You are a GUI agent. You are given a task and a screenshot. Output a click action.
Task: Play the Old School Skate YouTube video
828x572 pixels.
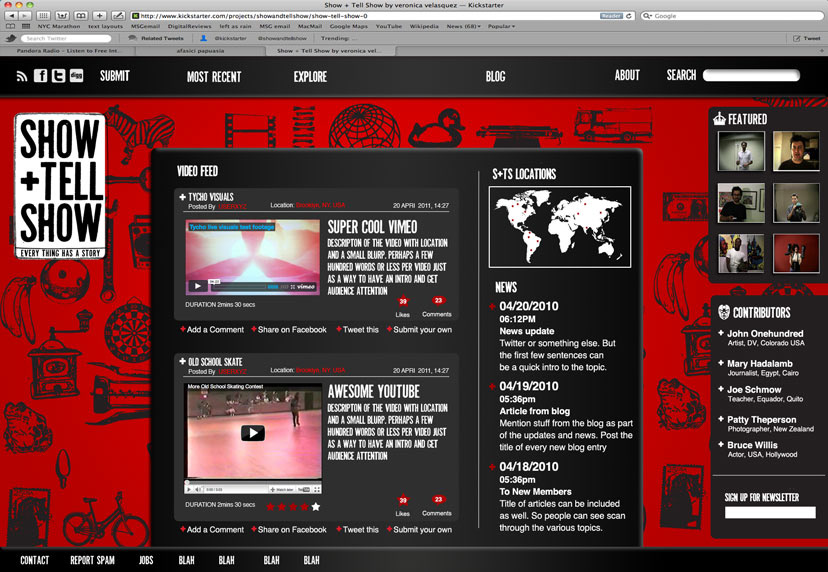(x=253, y=433)
